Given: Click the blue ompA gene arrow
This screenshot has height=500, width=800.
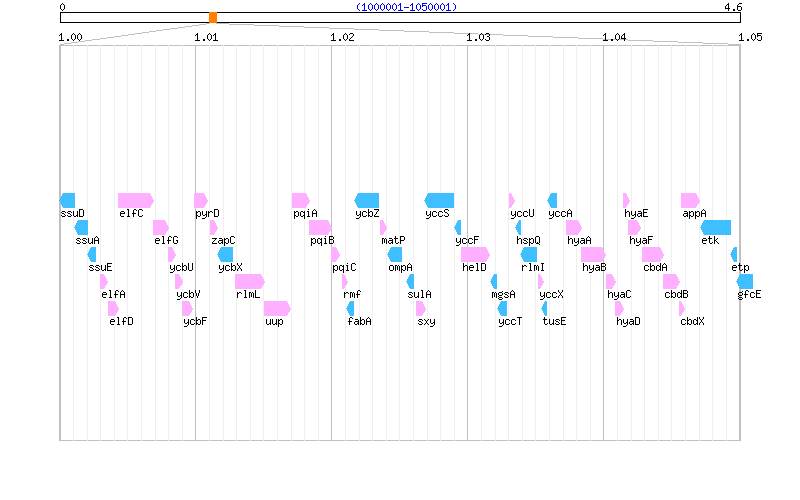Looking at the screenshot, I should [395, 254].
